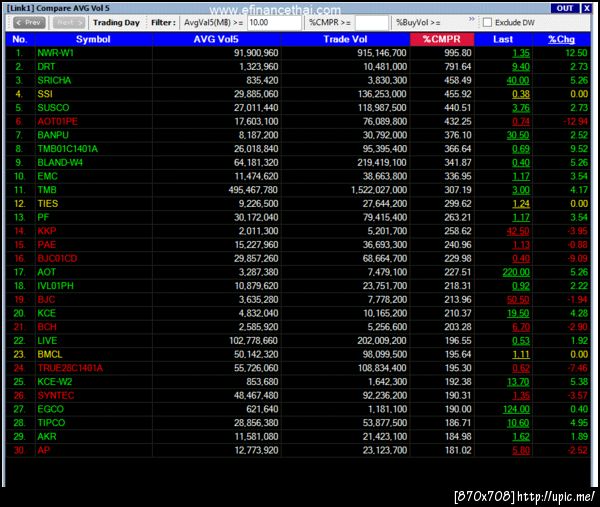600x507 pixels.
Task: Click BCH %CMPR value 203.28
Action: 458,327
